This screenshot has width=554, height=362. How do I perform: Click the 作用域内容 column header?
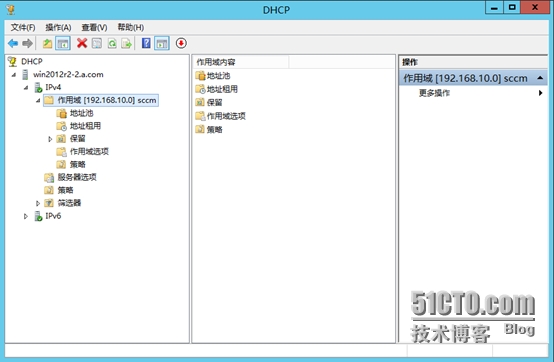click(x=241, y=62)
